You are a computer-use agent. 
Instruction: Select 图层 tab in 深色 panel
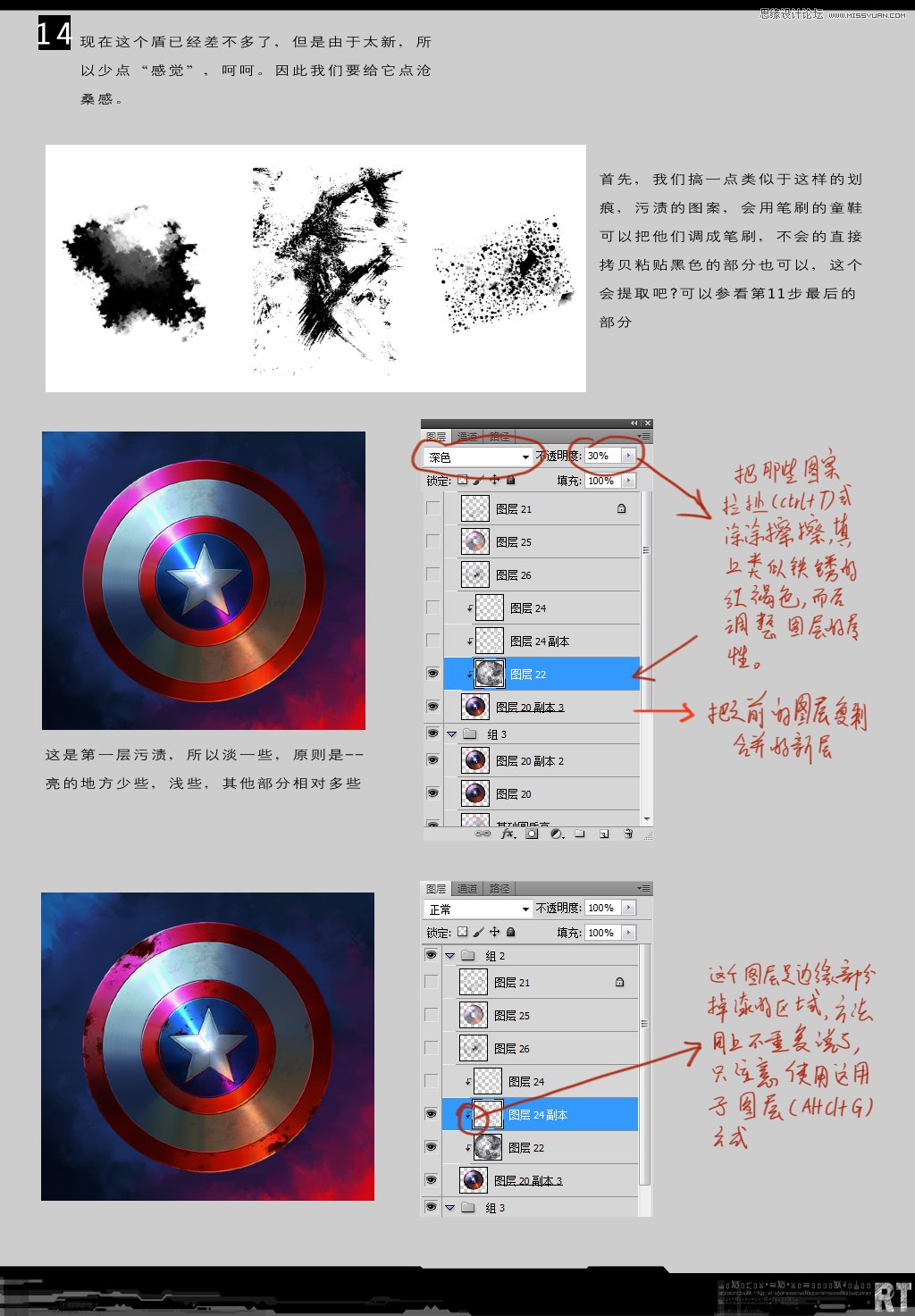pyautogui.click(x=436, y=437)
